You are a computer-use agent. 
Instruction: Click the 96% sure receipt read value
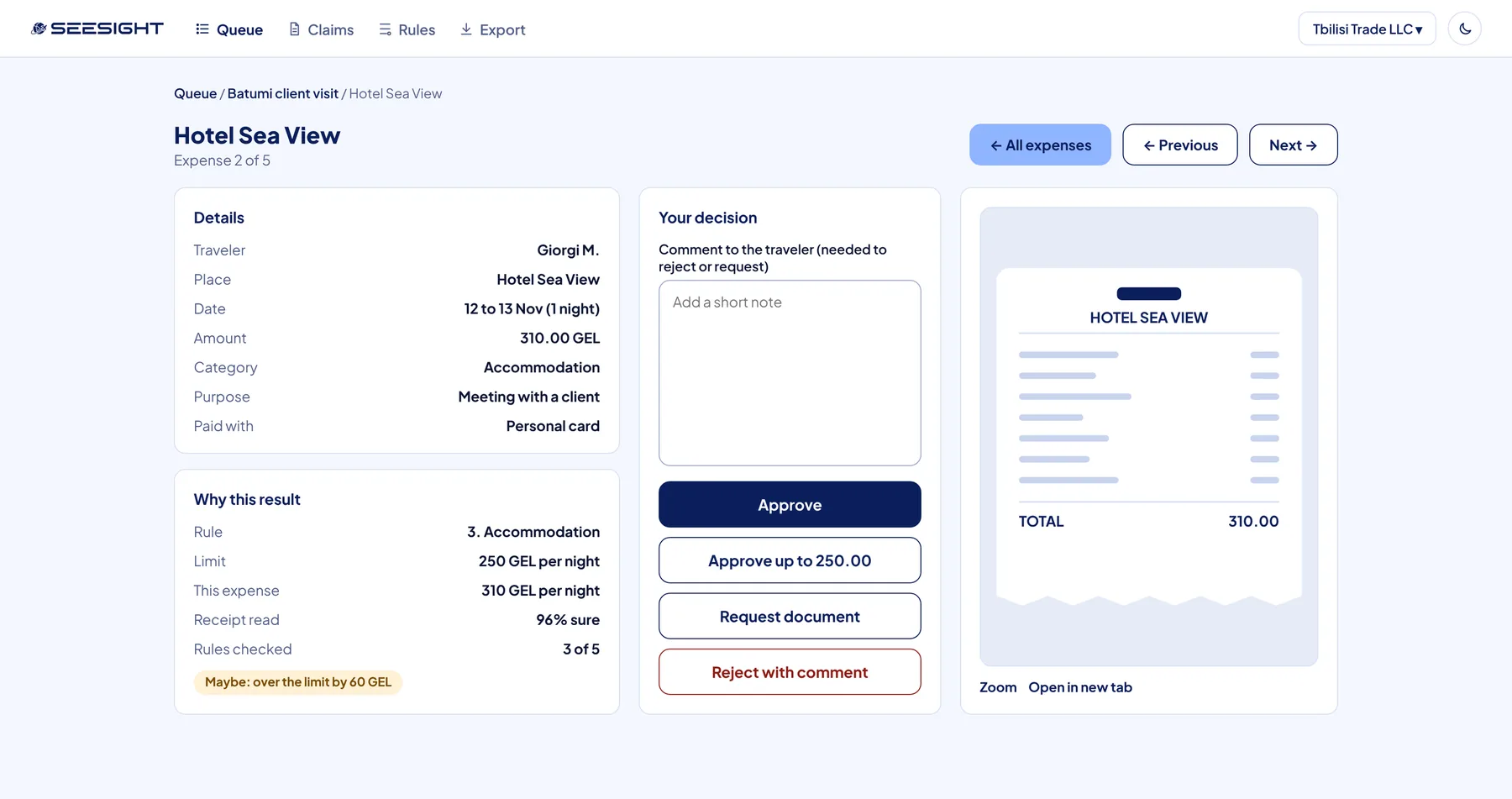[568, 620]
